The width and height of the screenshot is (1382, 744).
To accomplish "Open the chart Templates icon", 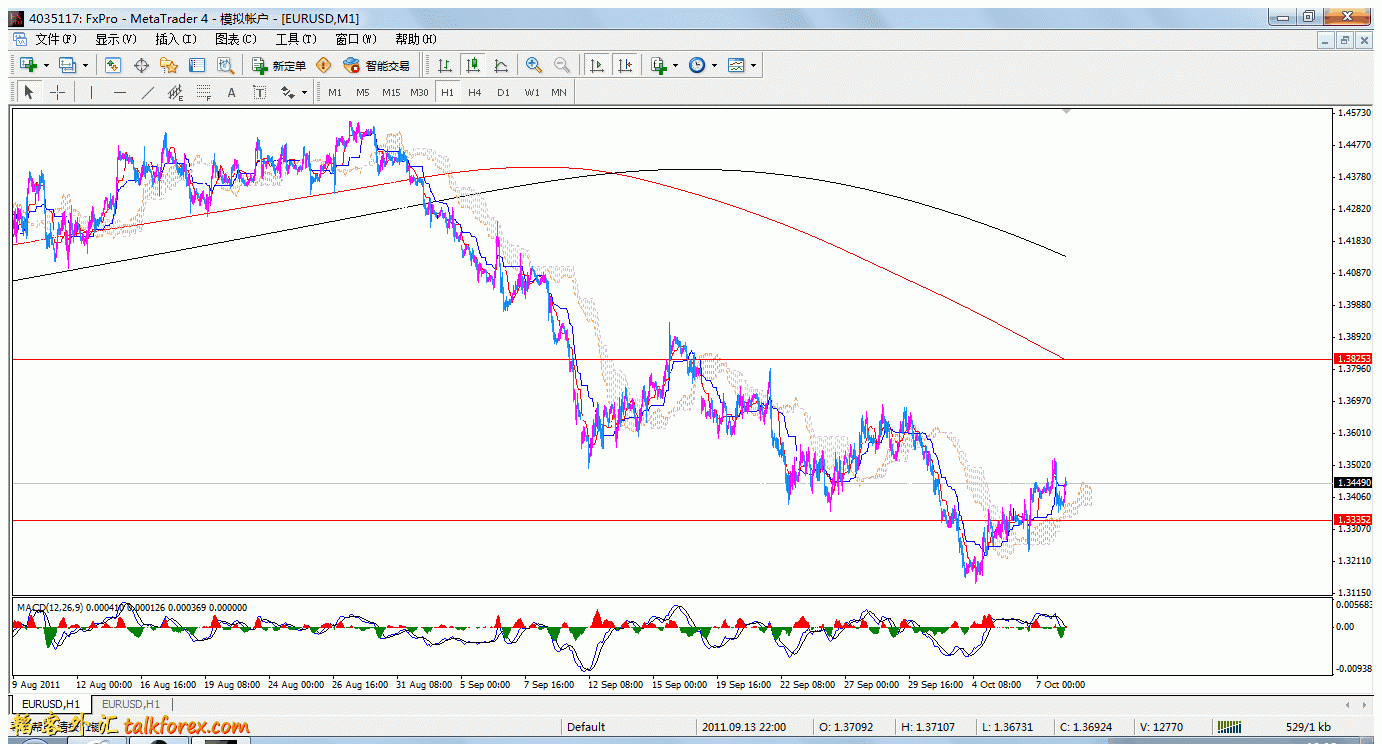I will pyautogui.click(x=737, y=65).
